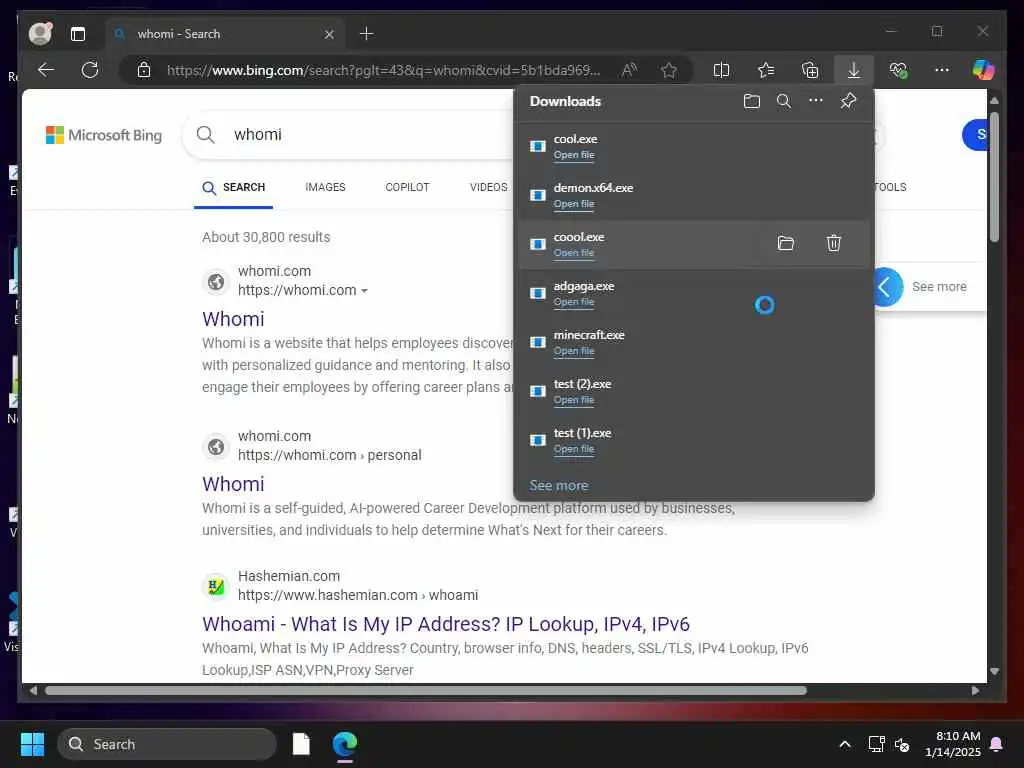The width and height of the screenshot is (1024, 768).
Task: Click the vertical scrollbar thumb of the page
Action: (x=994, y=176)
